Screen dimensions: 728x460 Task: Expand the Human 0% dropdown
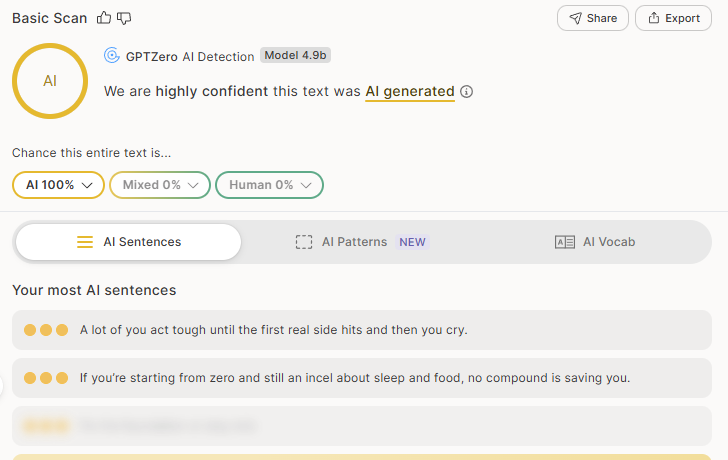click(x=269, y=185)
